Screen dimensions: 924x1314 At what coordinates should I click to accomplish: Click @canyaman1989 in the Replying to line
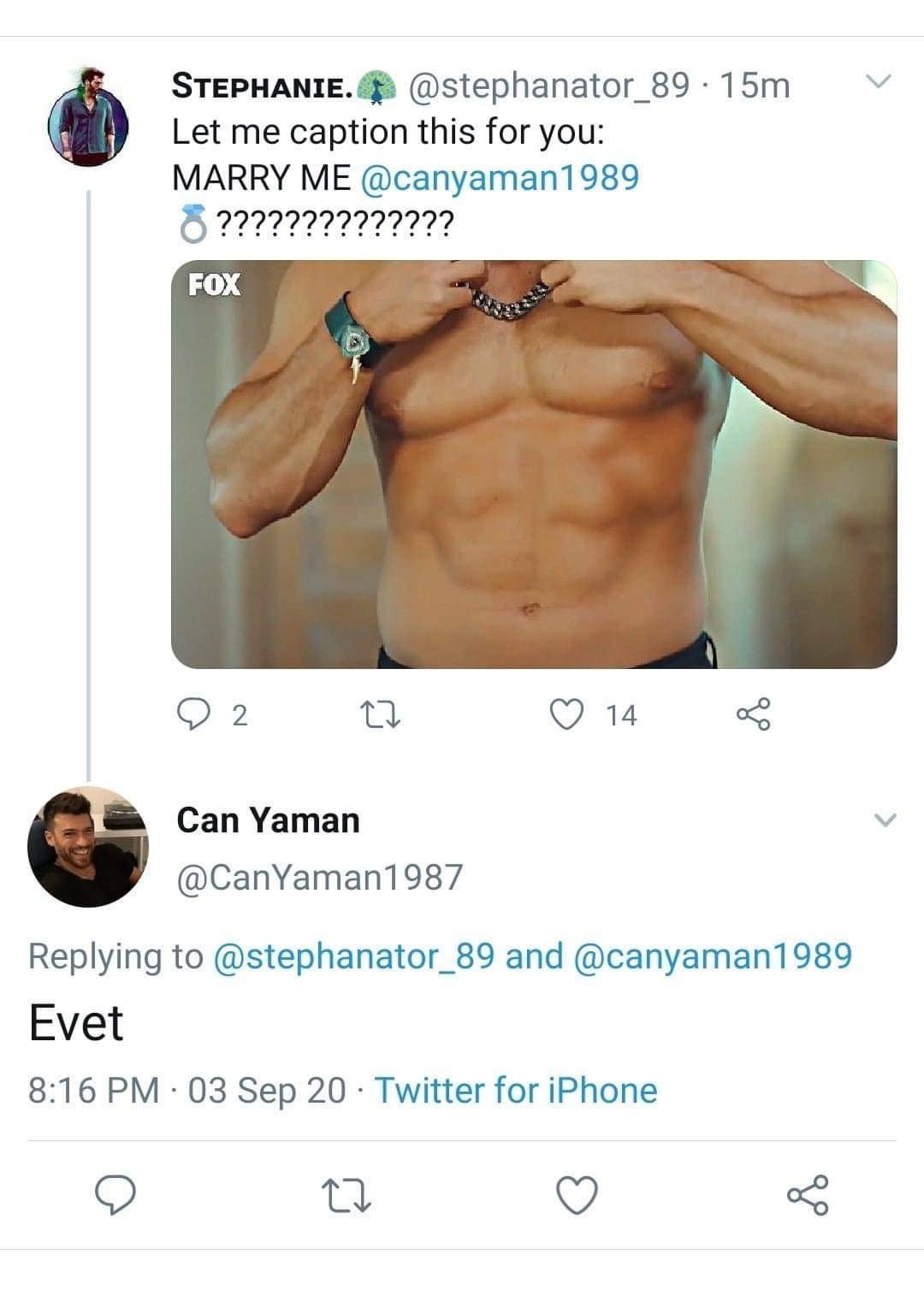[x=712, y=956]
